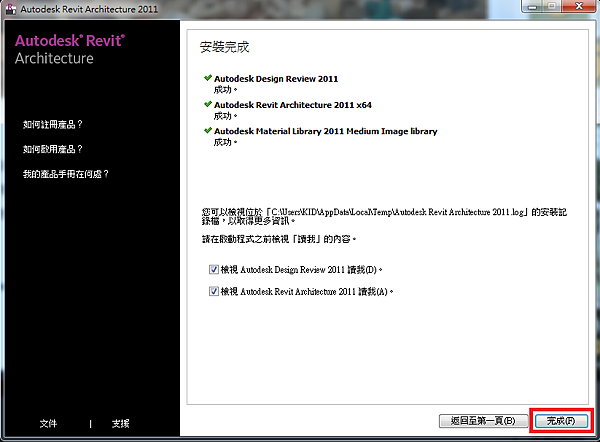The image size is (600, 442).
Task: Click green checkmark beside Autodesk Design Review 2011
Action: click(208, 78)
